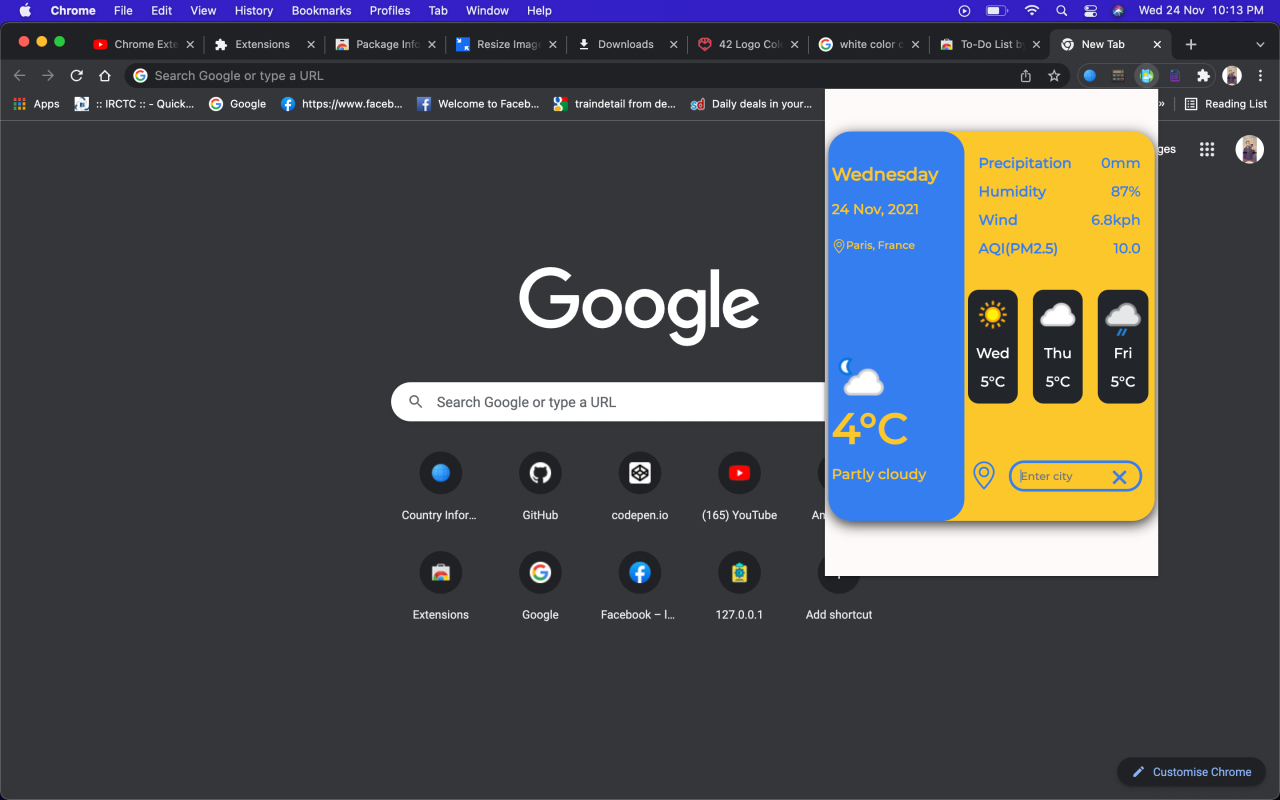Image resolution: width=1280 pixels, height=800 pixels.
Task: Open GitHub shortcut
Action: point(540,486)
